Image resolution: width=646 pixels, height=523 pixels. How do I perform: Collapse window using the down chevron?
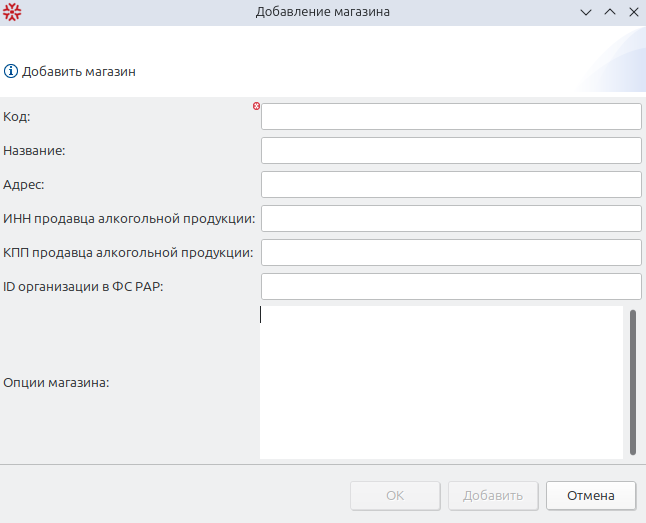tap(586, 12)
